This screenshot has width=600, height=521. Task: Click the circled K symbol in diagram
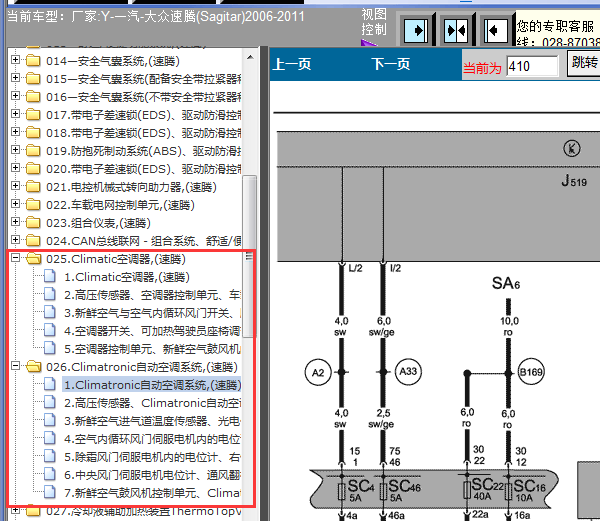[572, 148]
